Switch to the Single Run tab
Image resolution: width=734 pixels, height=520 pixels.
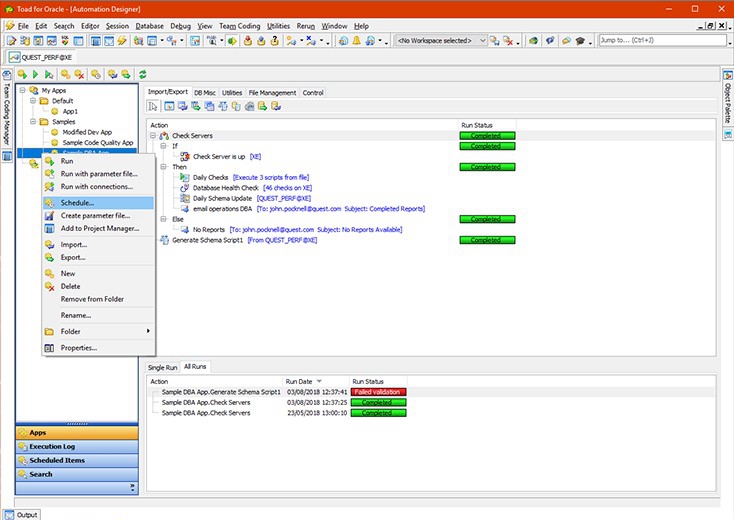coord(162,367)
